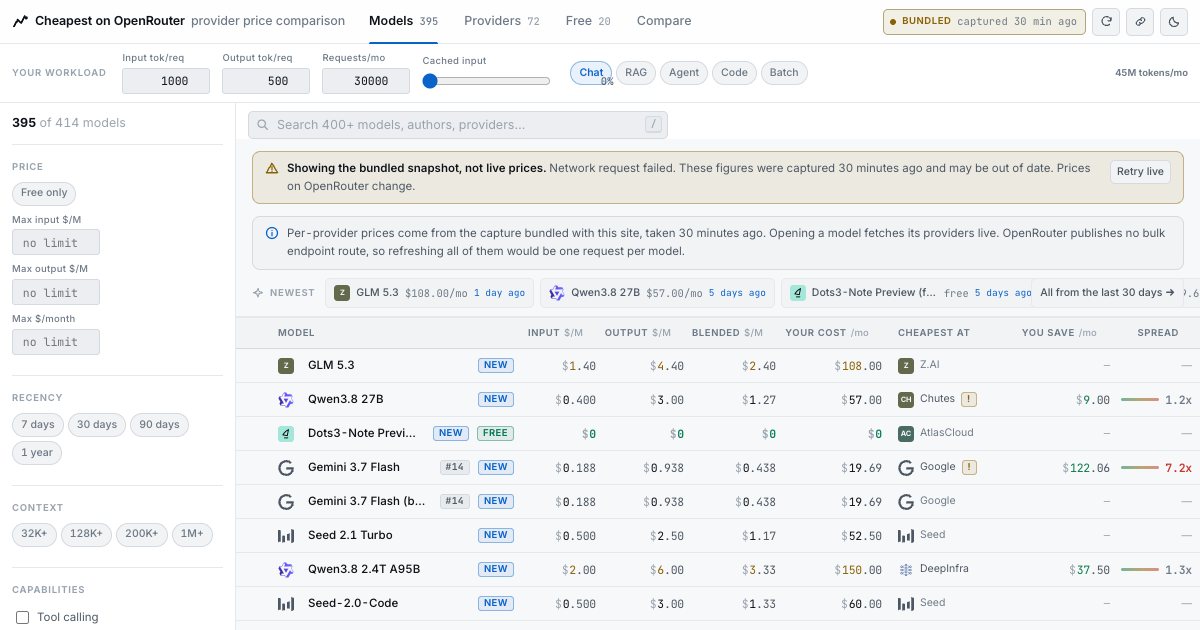
Task: Select the RAG workload preset
Action: (x=636, y=72)
